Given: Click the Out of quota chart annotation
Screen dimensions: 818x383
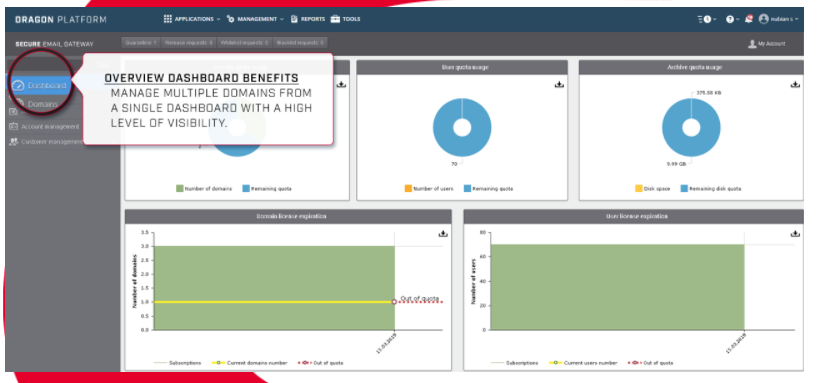Looking at the screenshot, I should point(419,298).
